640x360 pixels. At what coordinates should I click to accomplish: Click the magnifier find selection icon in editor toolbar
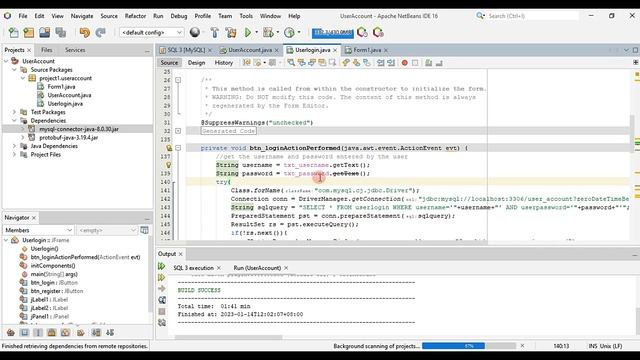(x=291, y=62)
